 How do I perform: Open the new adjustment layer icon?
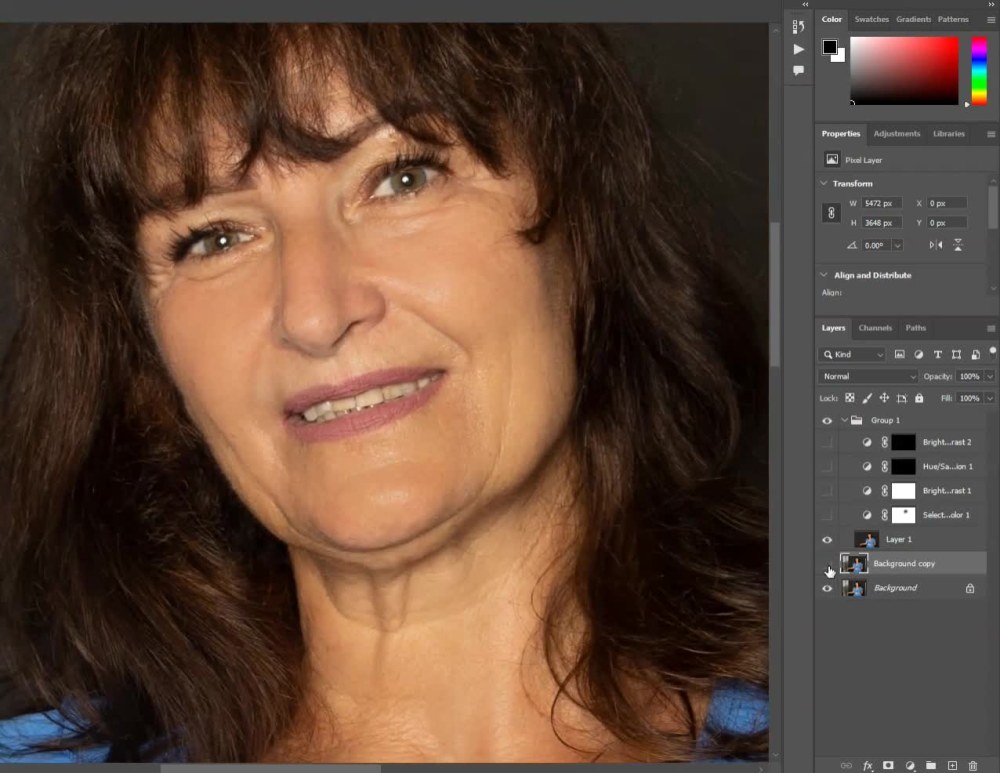click(909, 765)
